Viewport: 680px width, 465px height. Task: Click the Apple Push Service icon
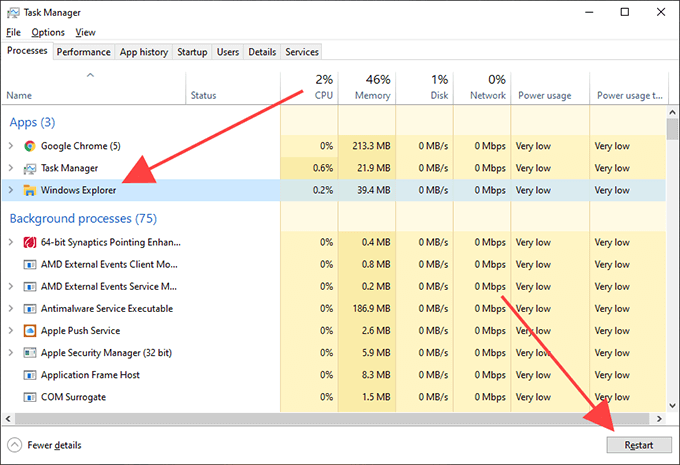click(x=30, y=331)
